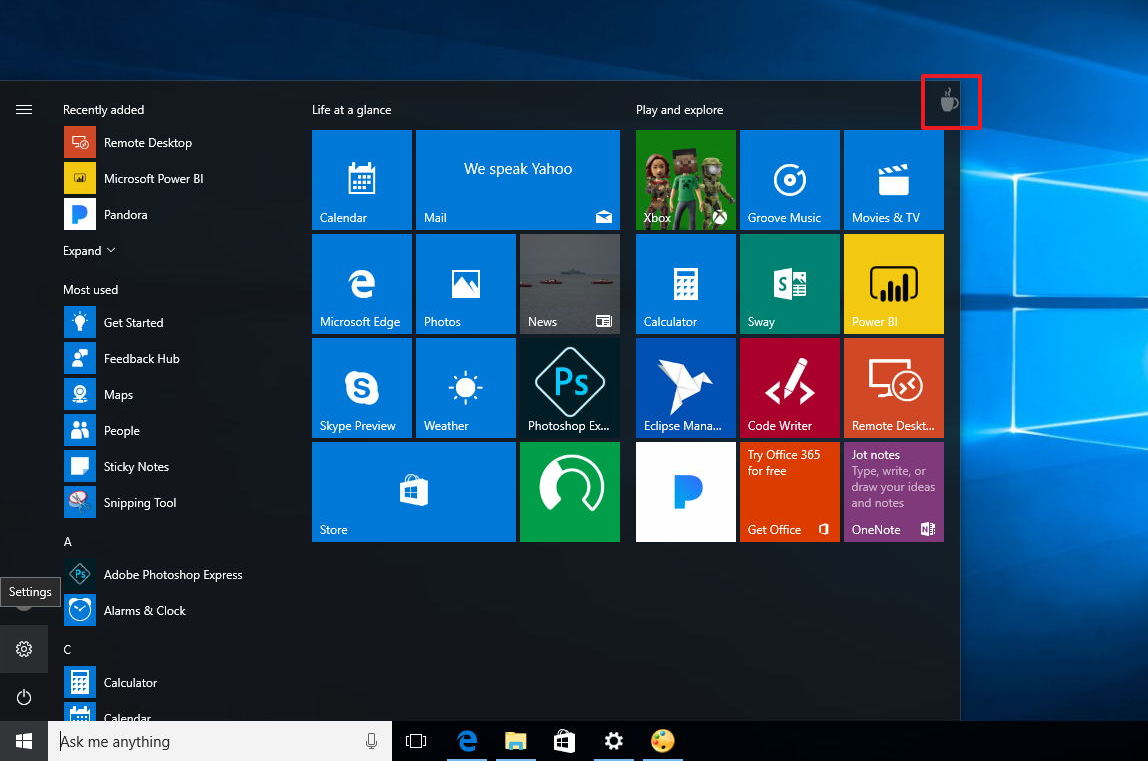Open Settings gear on the taskbar
Viewport: 1148px width, 761px height.
614,741
